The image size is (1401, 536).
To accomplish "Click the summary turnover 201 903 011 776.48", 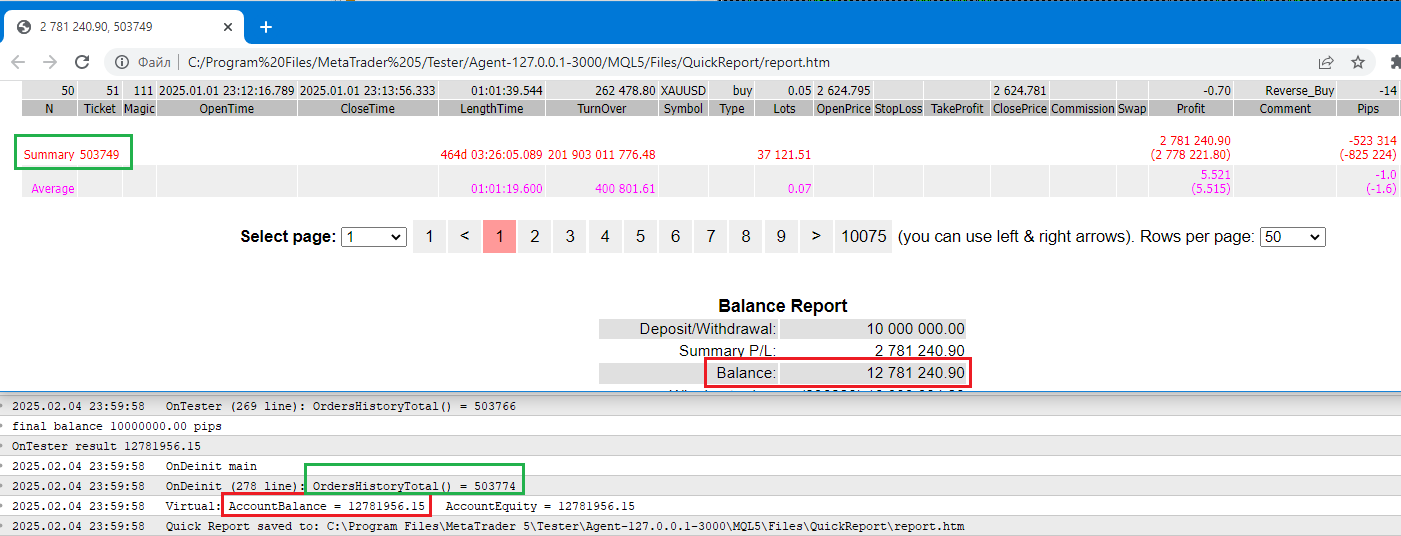I will 601,154.
